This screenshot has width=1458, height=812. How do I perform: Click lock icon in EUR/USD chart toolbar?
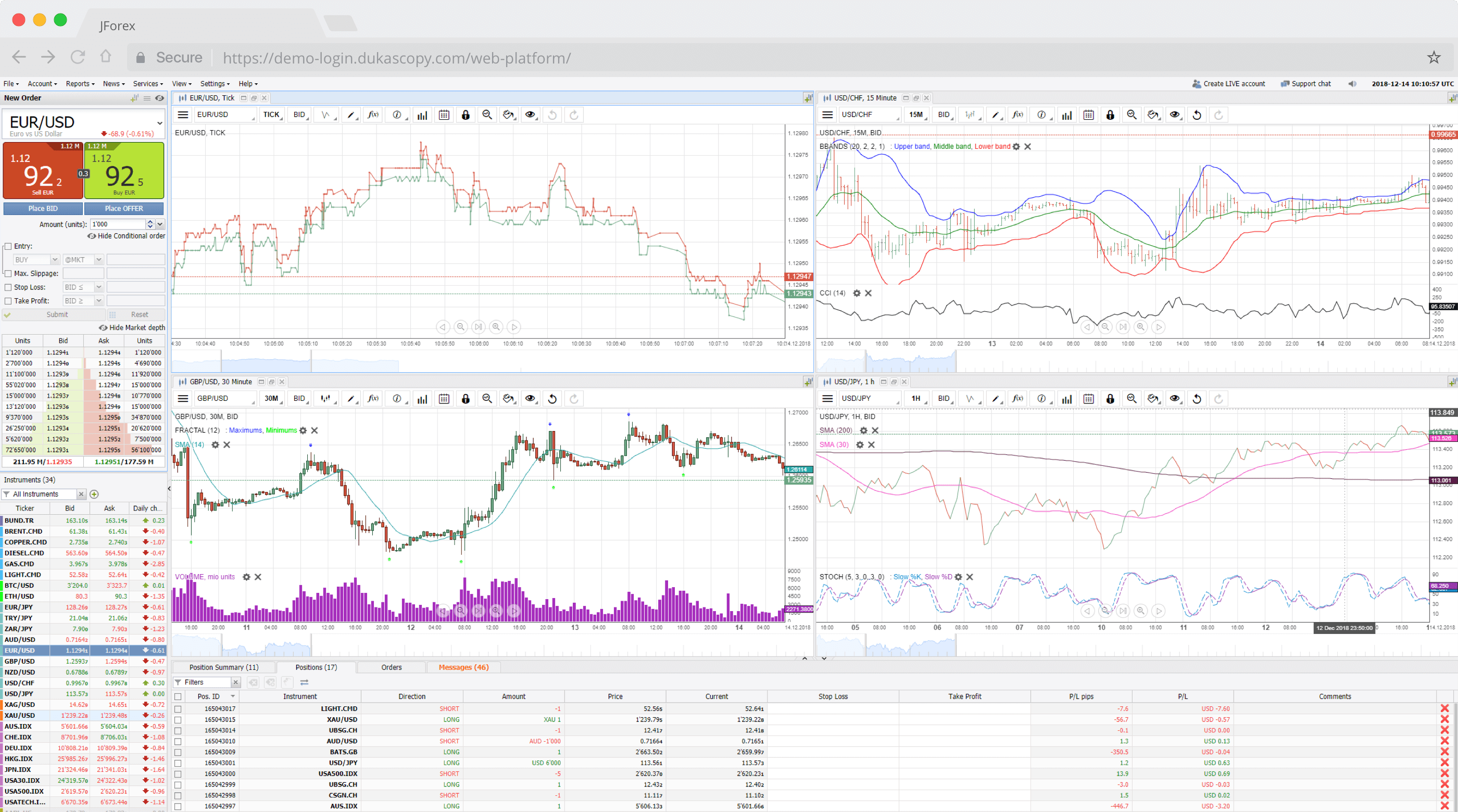coord(466,115)
